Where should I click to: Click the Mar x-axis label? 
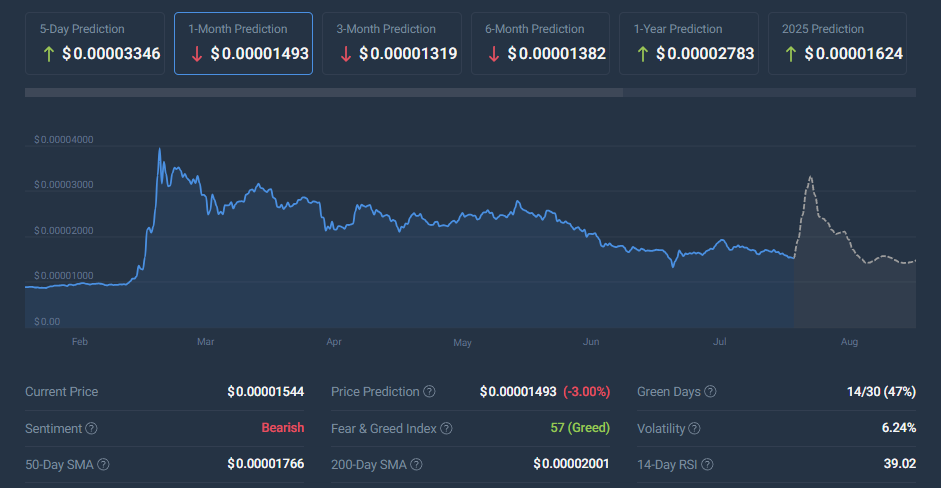[x=206, y=342]
